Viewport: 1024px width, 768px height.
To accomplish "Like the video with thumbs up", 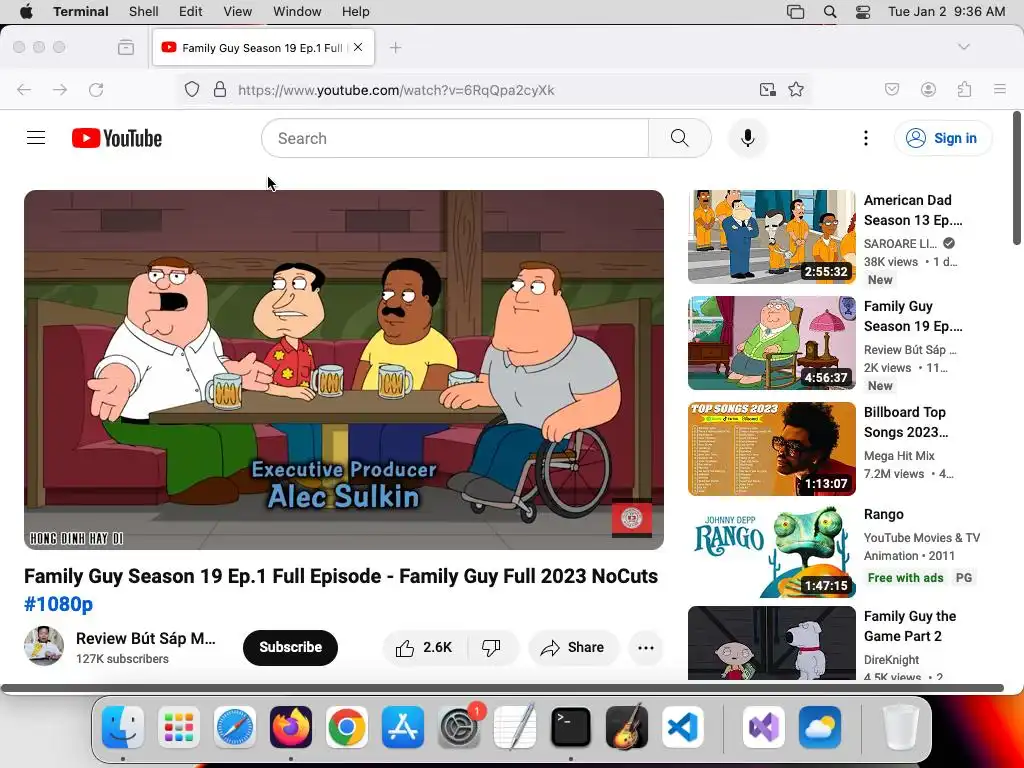I will click(x=424, y=647).
